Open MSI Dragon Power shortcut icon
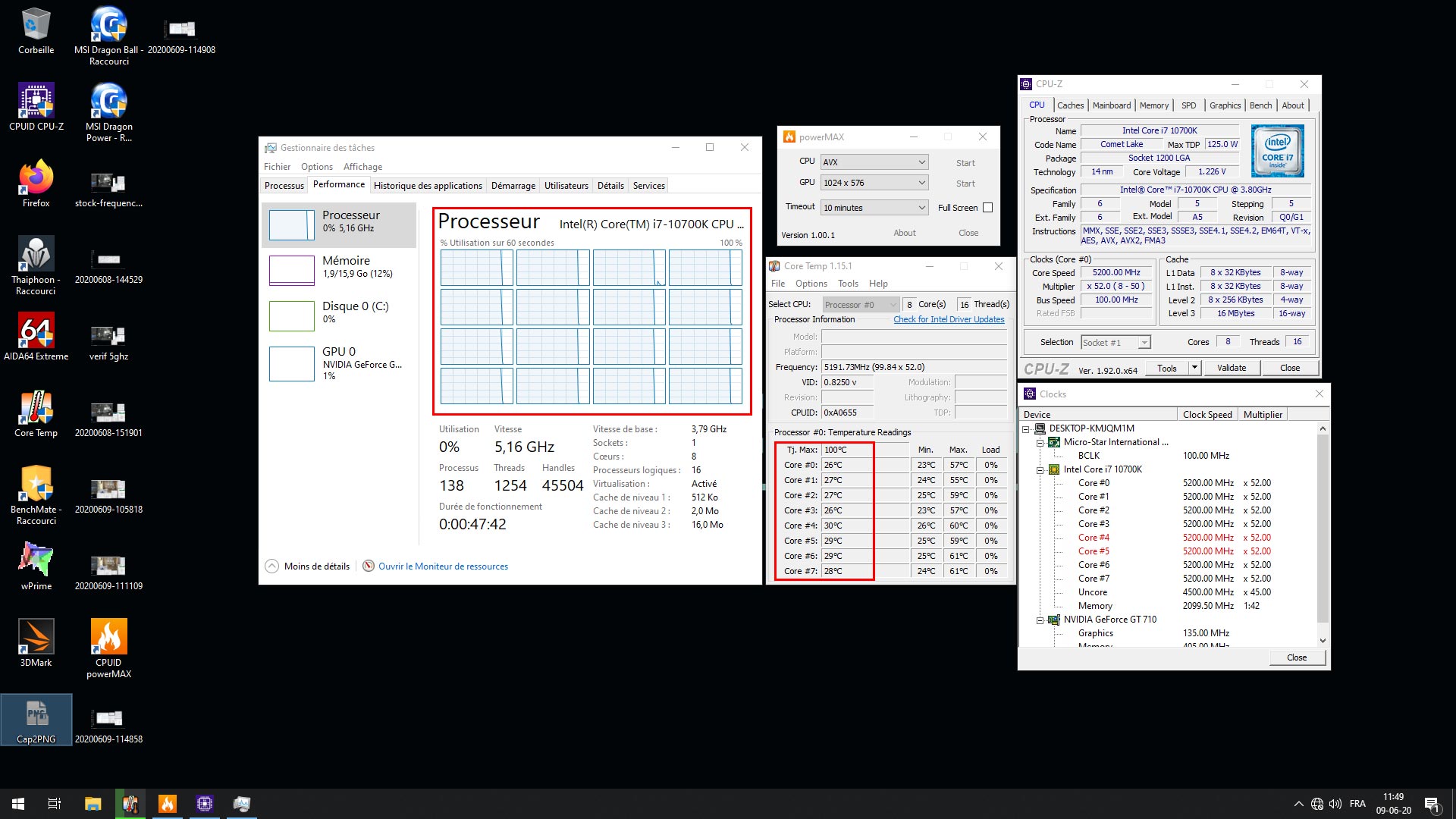The width and height of the screenshot is (1456, 819). tap(108, 112)
